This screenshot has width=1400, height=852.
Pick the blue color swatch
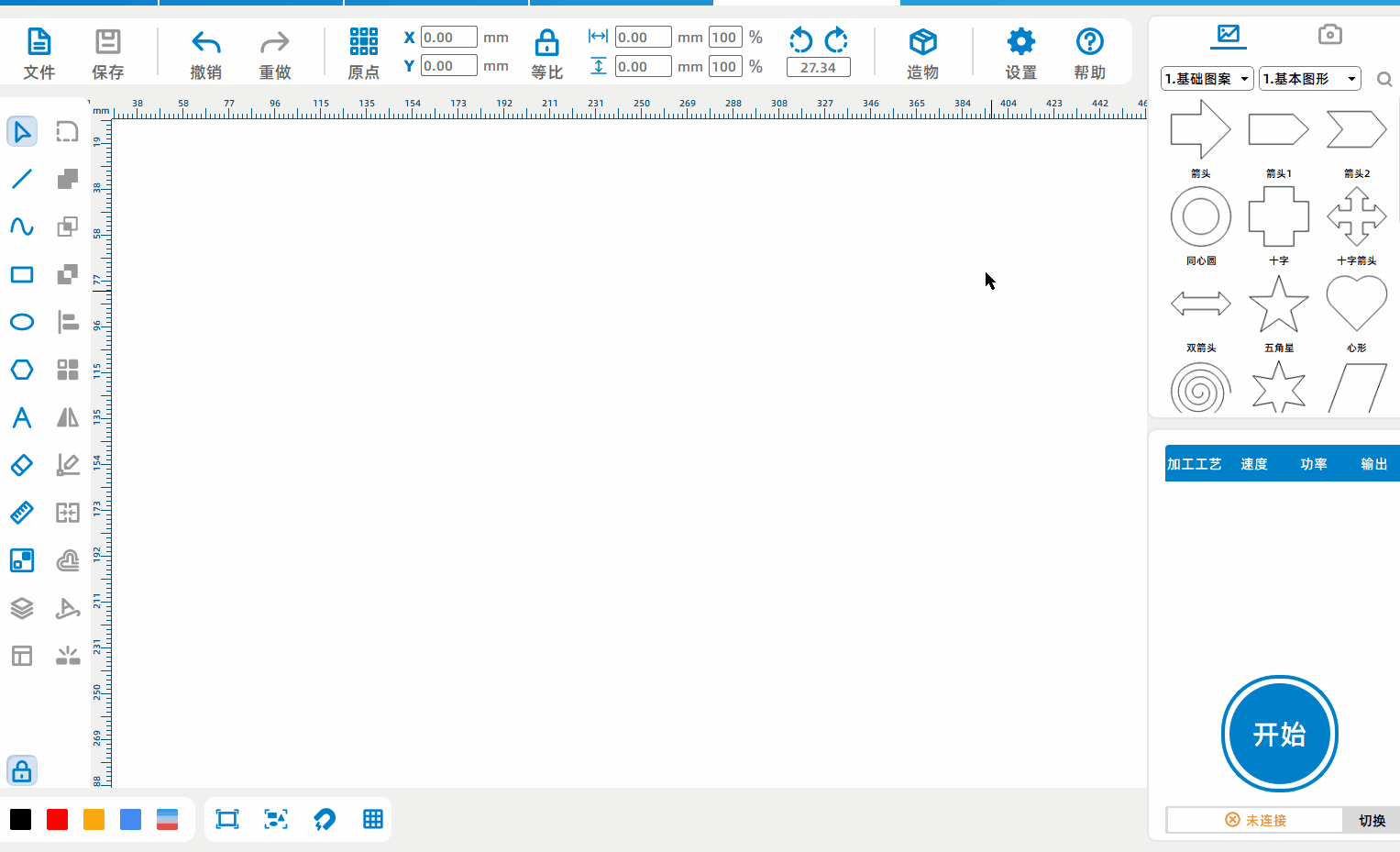click(130, 819)
